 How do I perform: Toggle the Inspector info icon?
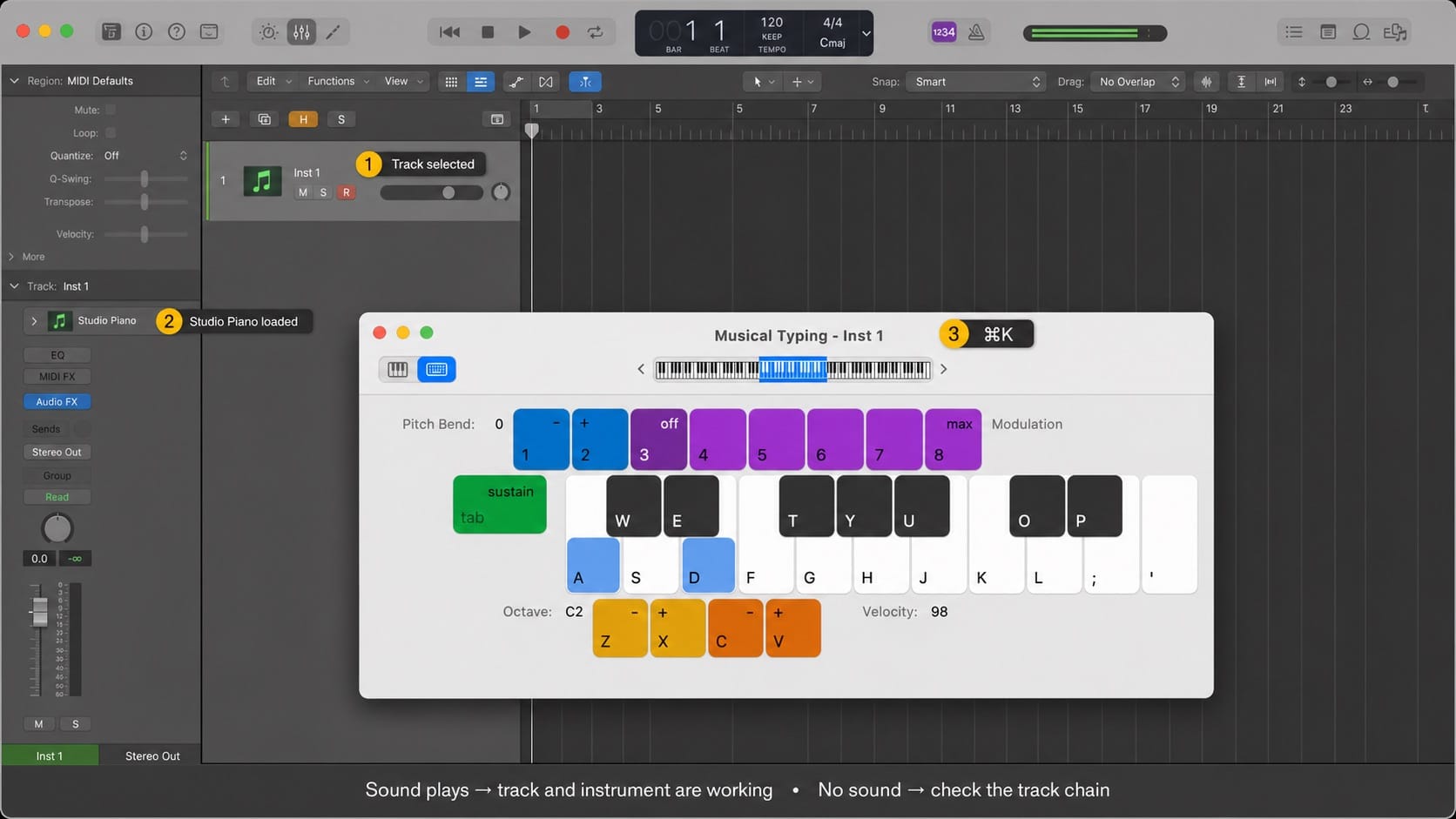[144, 32]
